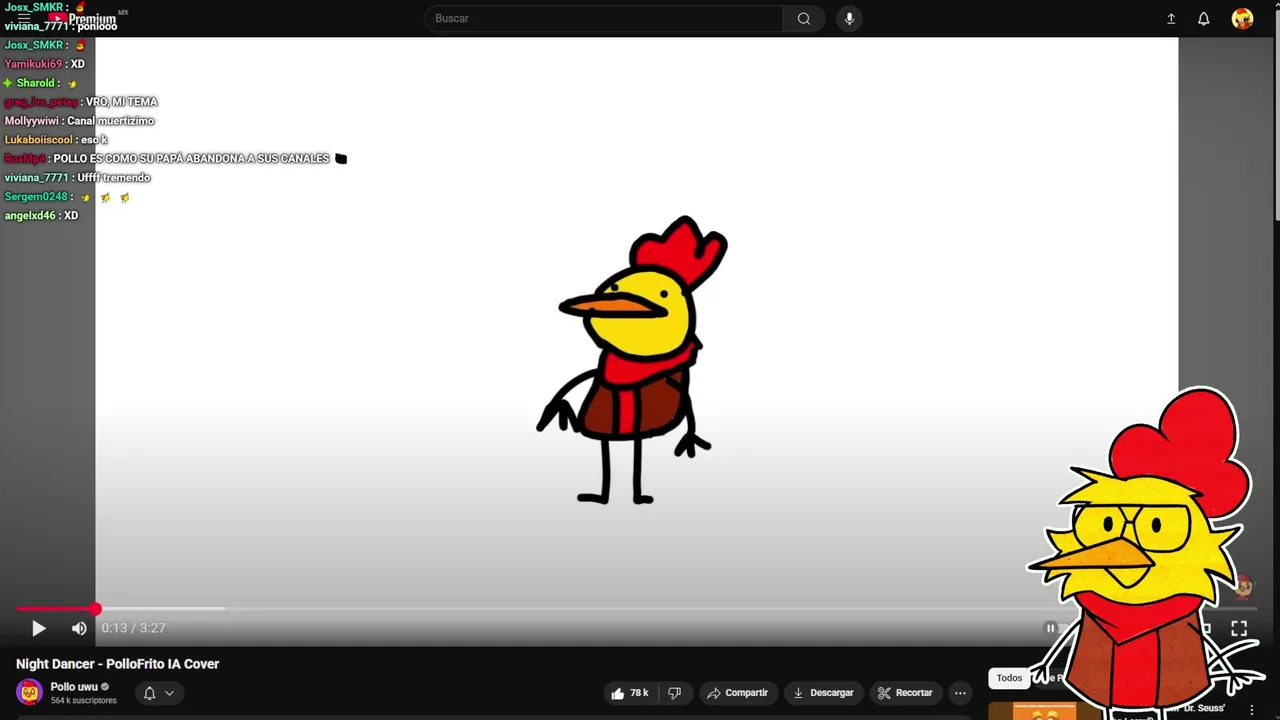The width and height of the screenshot is (1280, 720).
Task: Click the animated chicken in video
Action: (631, 360)
